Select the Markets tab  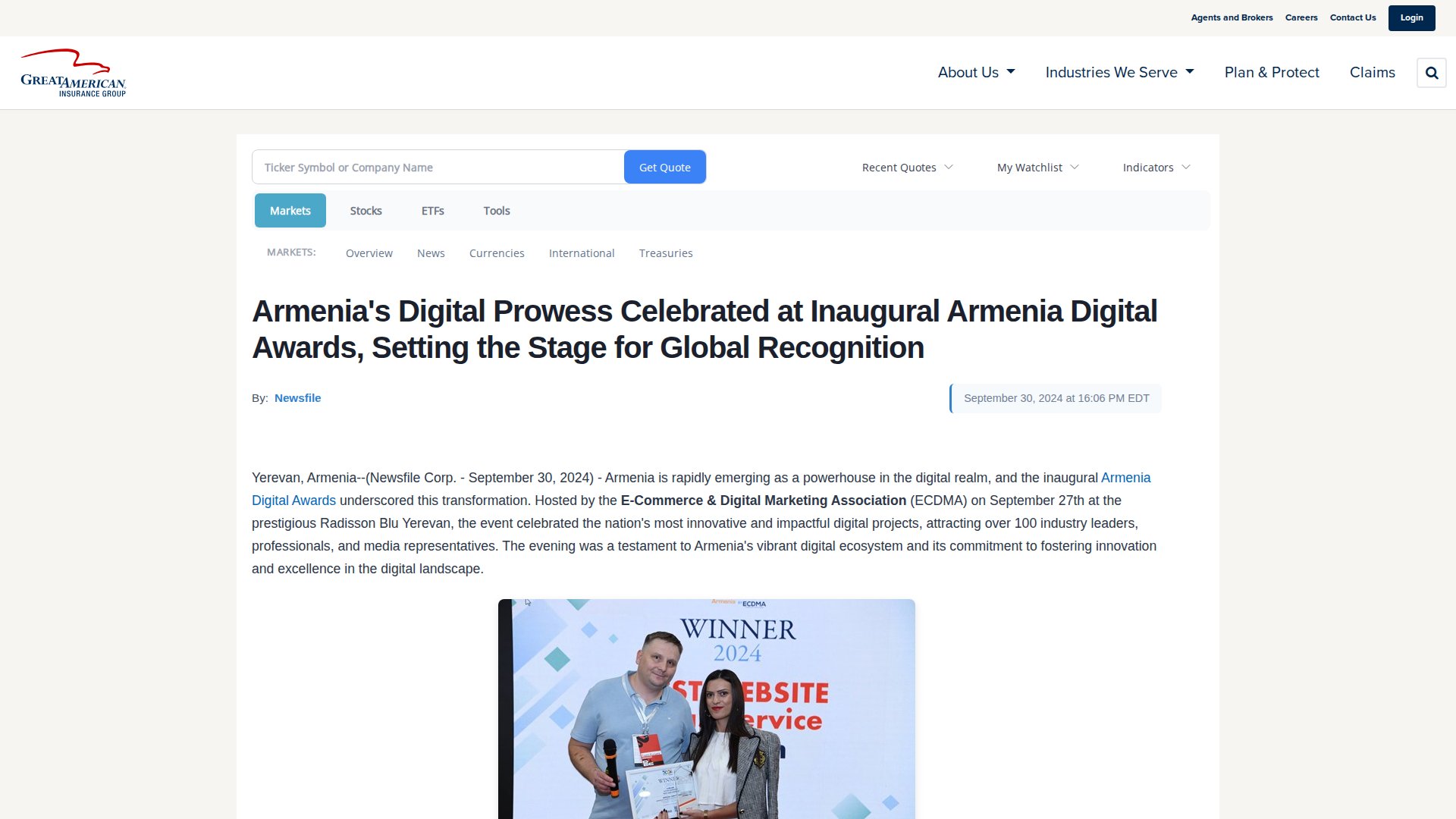click(290, 211)
